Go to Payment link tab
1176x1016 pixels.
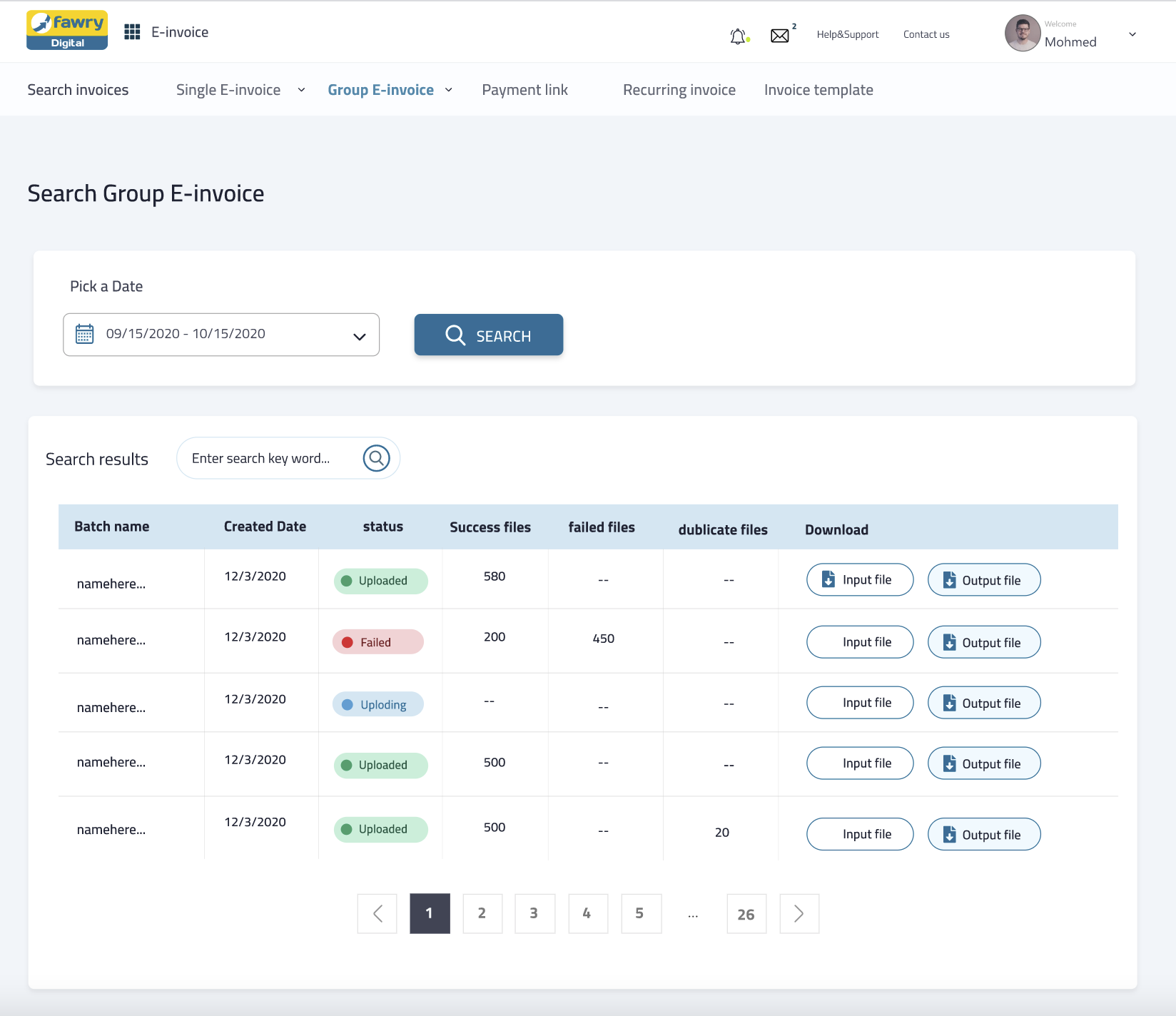[525, 90]
